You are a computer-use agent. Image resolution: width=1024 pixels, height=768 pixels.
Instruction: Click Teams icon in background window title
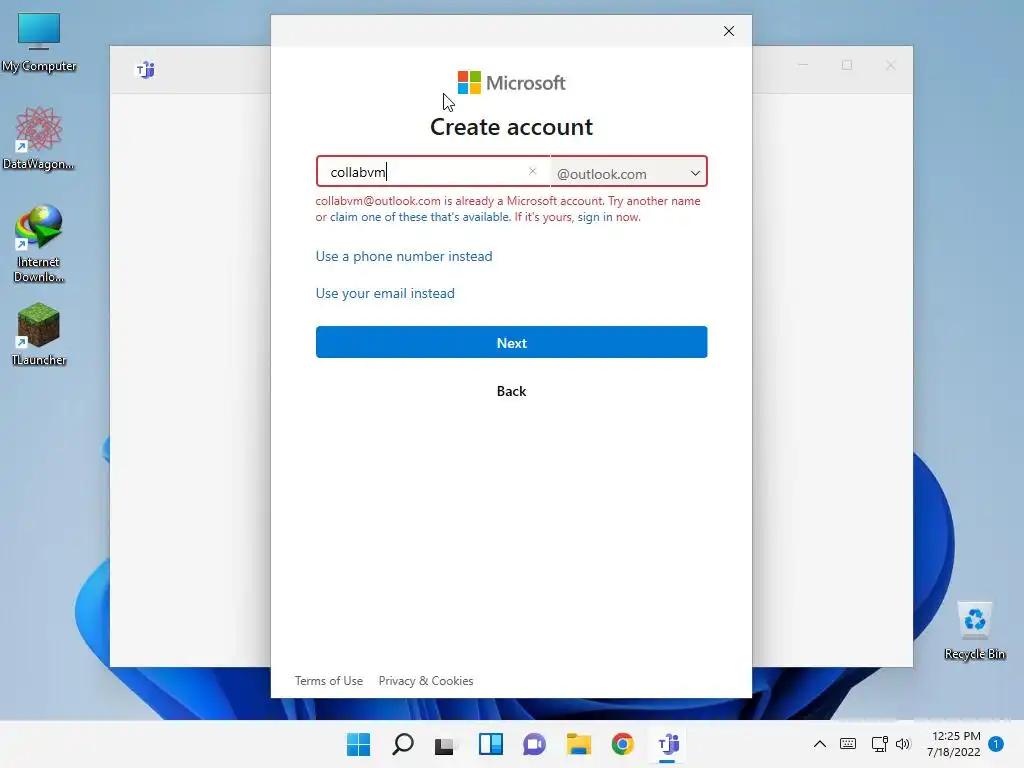pos(145,69)
